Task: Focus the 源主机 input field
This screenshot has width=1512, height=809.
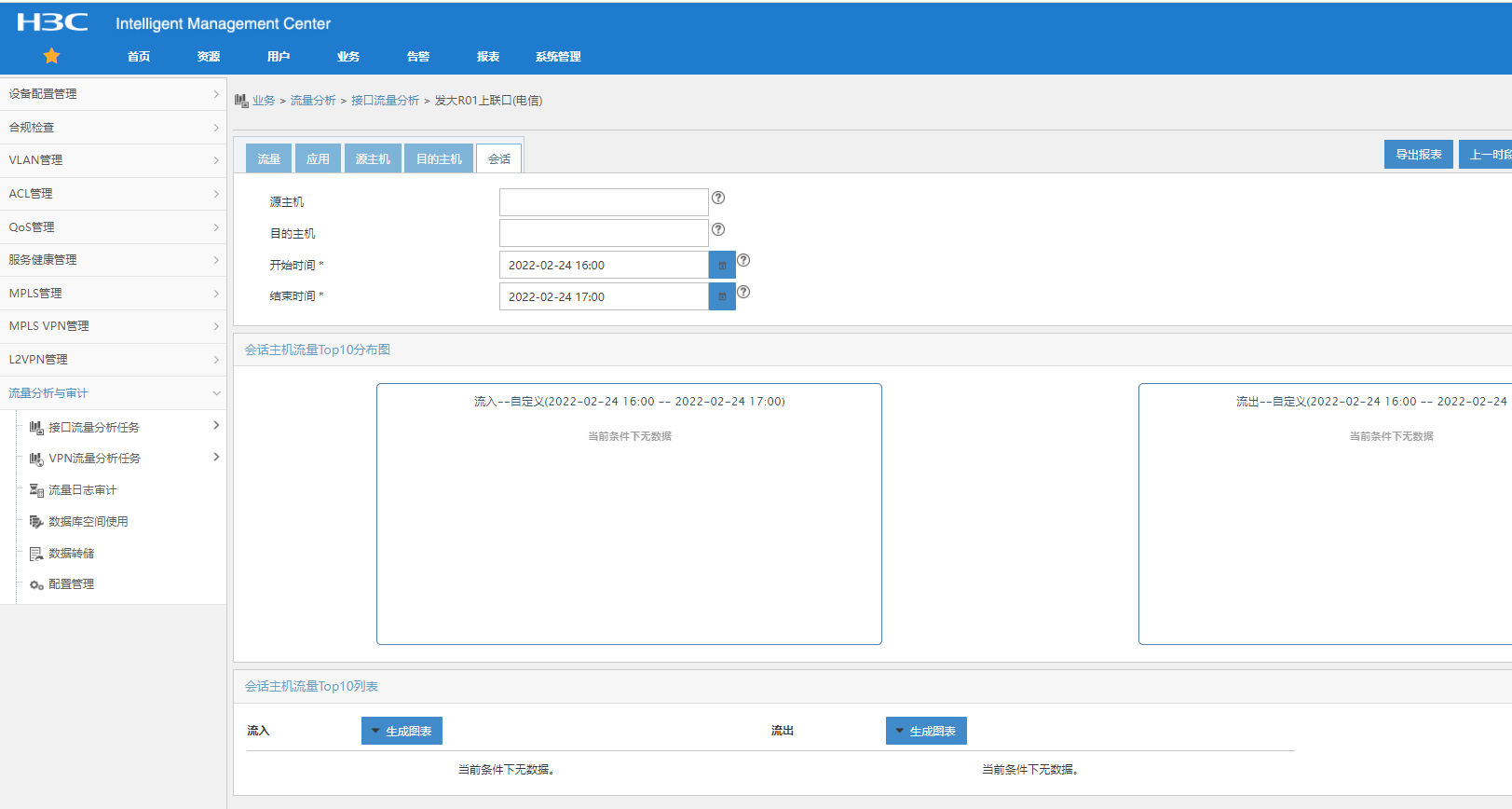Action: coord(604,202)
